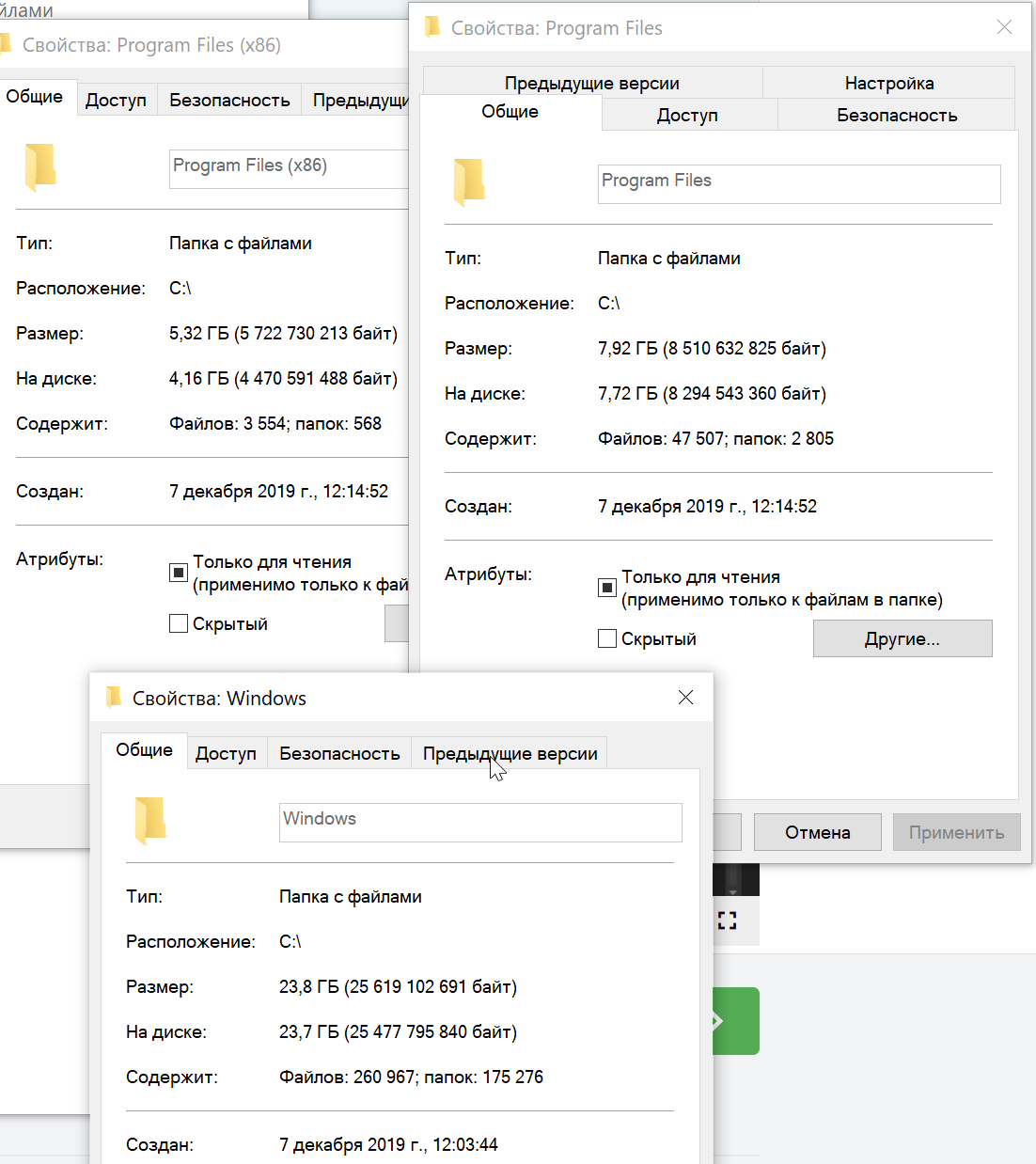The width and height of the screenshot is (1036, 1164).
Task: Open Предыдущие tab in Program Files (x86) dialog
Action: click(x=355, y=100)
